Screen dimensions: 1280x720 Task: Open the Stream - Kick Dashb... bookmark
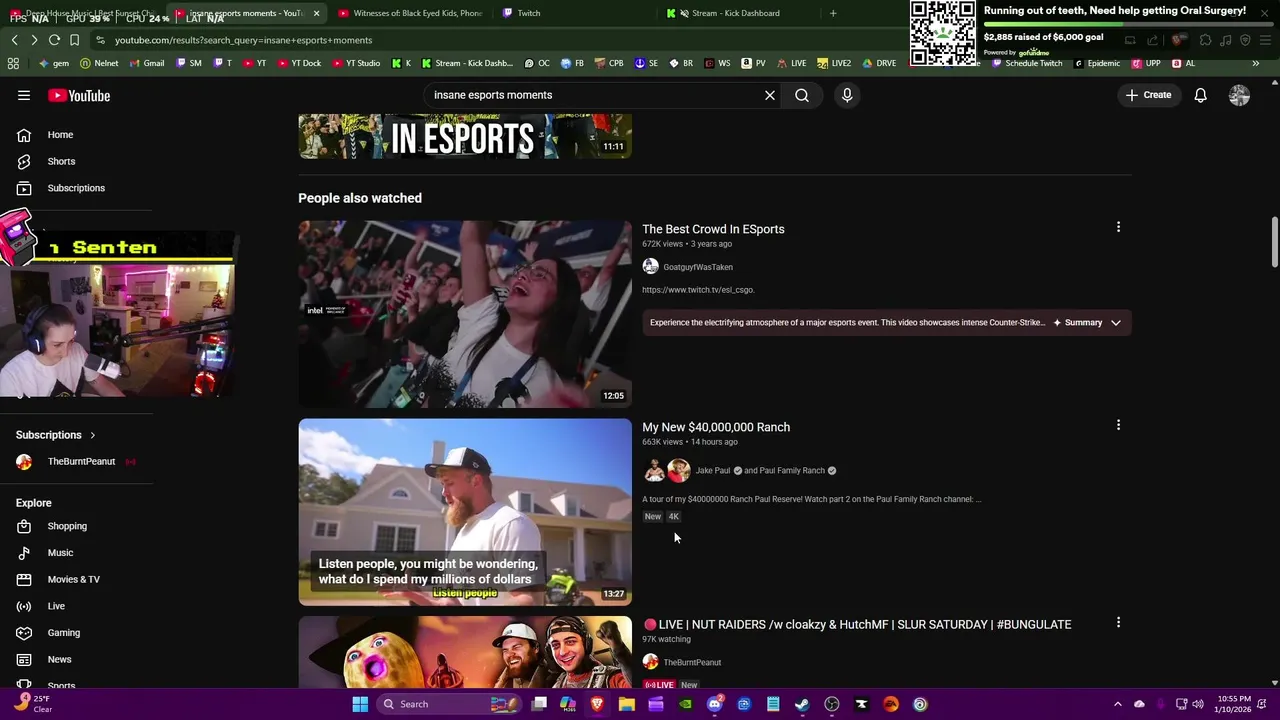tap(467, 63)
